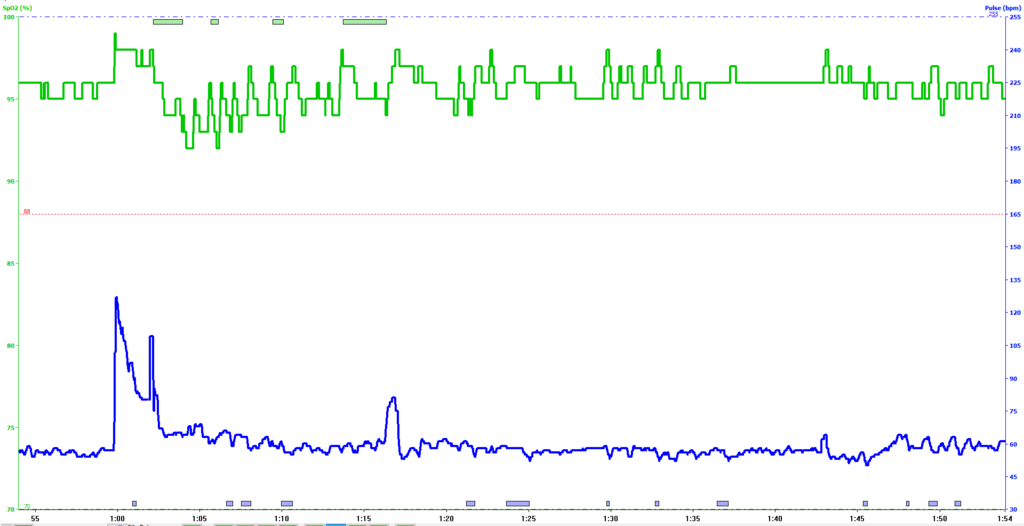The height and width of the screenshot is (526, 1024).
Task: Click the red 88 threshold label
Action: (x=27, y=211)
